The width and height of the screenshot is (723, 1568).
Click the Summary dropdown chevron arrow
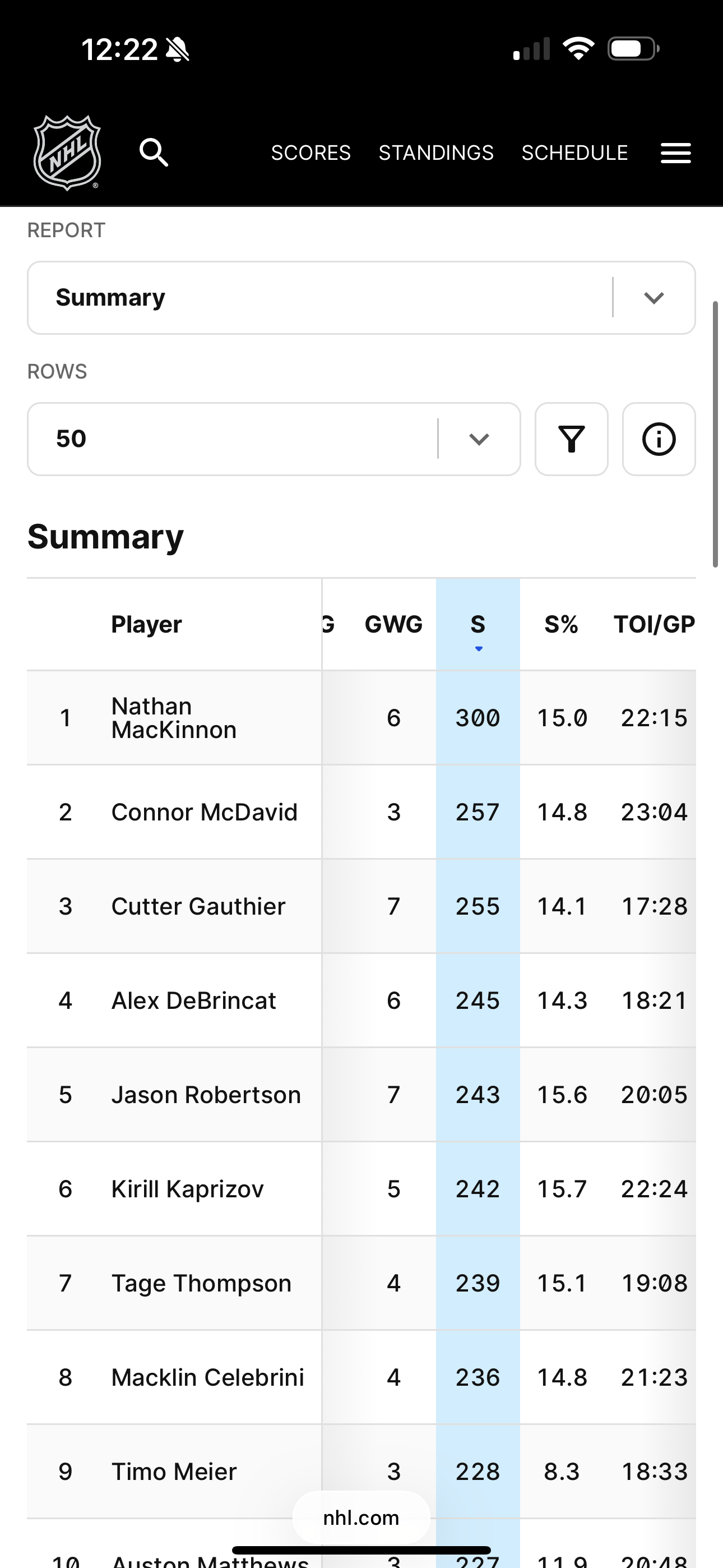click(x=654, y=298)
